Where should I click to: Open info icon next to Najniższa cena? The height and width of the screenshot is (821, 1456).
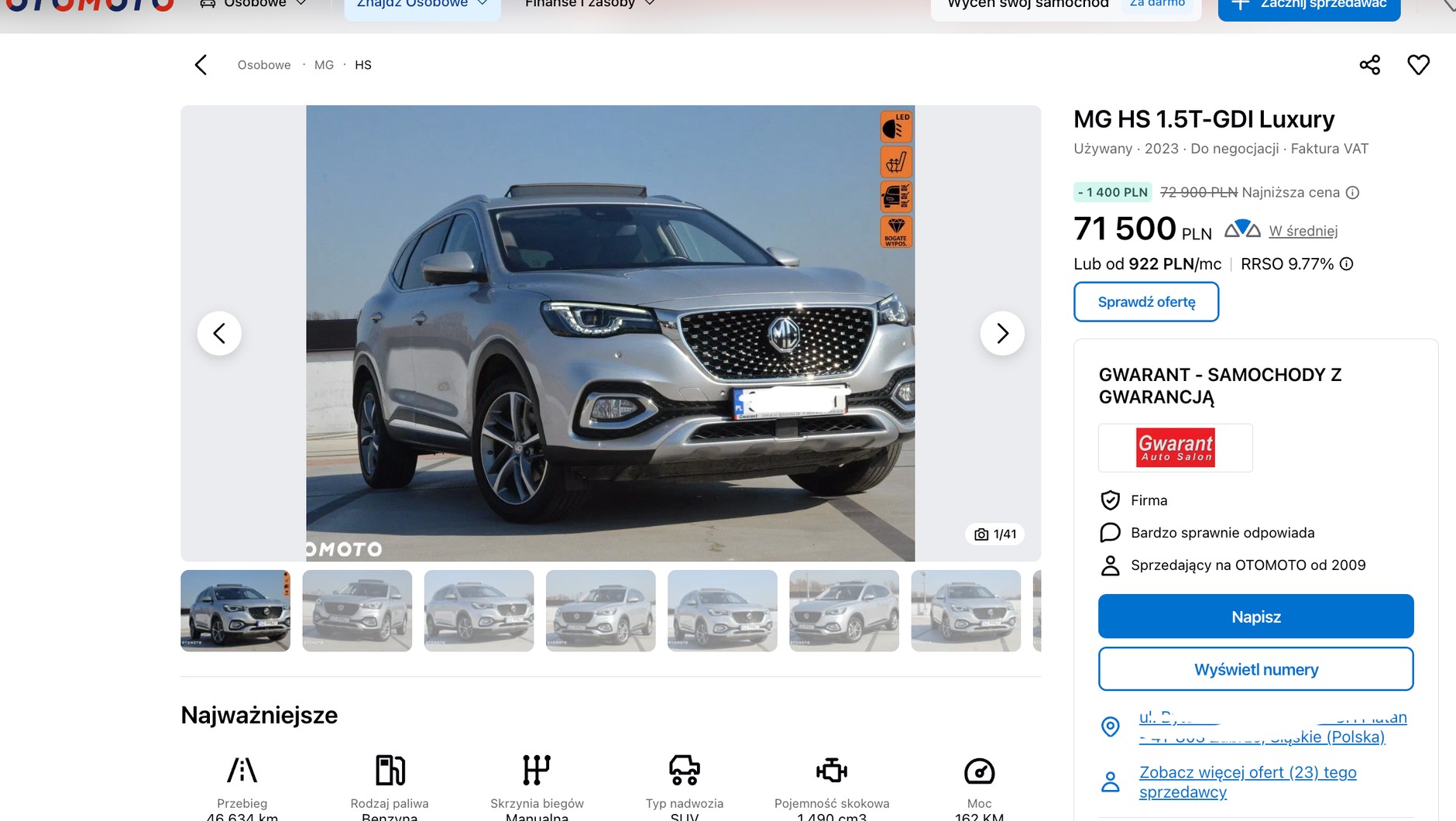tap(1352, 193)
